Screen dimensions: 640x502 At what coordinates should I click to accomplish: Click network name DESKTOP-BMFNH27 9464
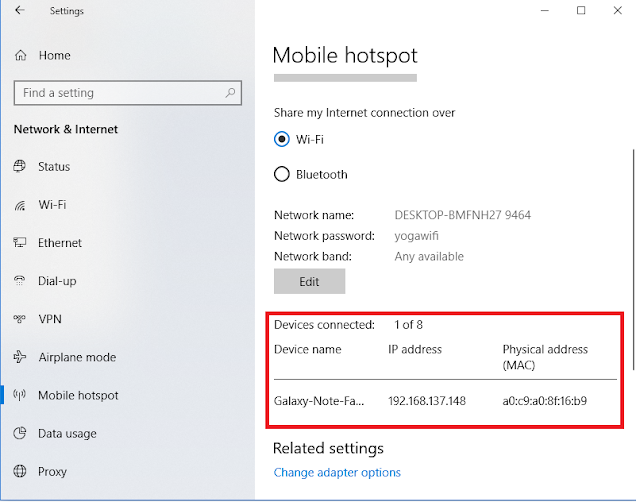[x=462, y=215]
